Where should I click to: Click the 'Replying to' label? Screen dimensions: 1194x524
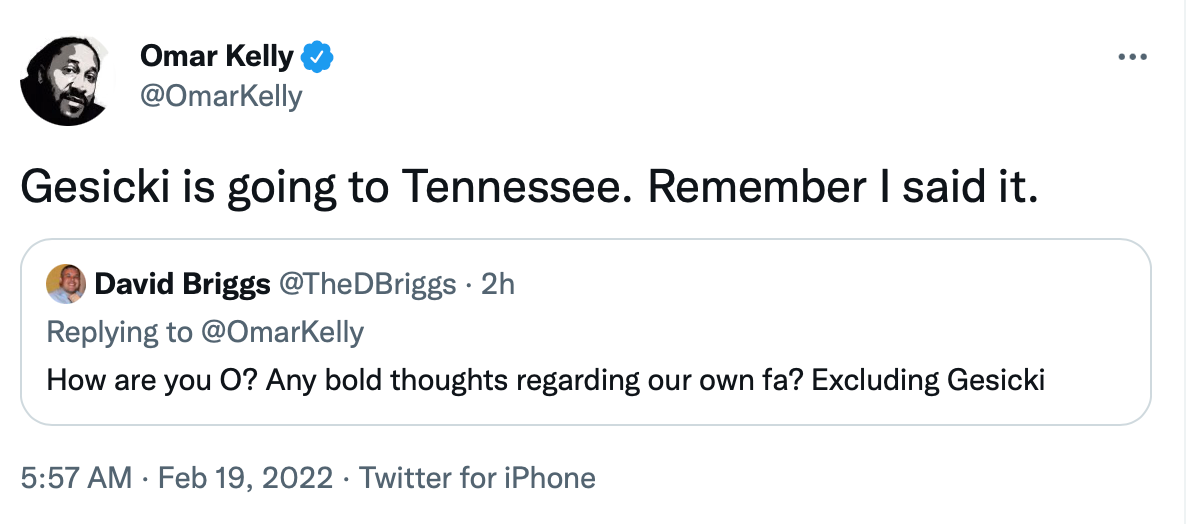click(x=119, y=332)
